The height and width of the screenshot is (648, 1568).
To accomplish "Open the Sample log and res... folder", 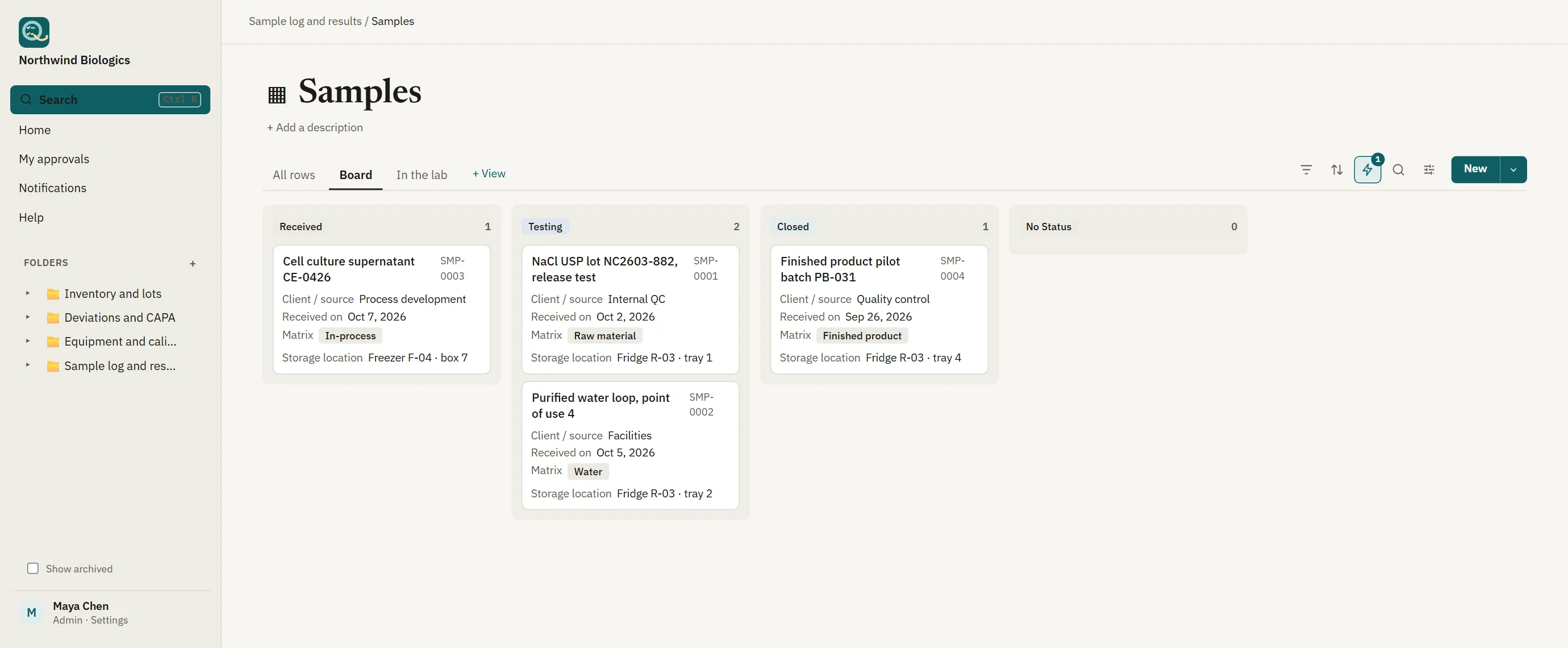I will coord(120,366).
